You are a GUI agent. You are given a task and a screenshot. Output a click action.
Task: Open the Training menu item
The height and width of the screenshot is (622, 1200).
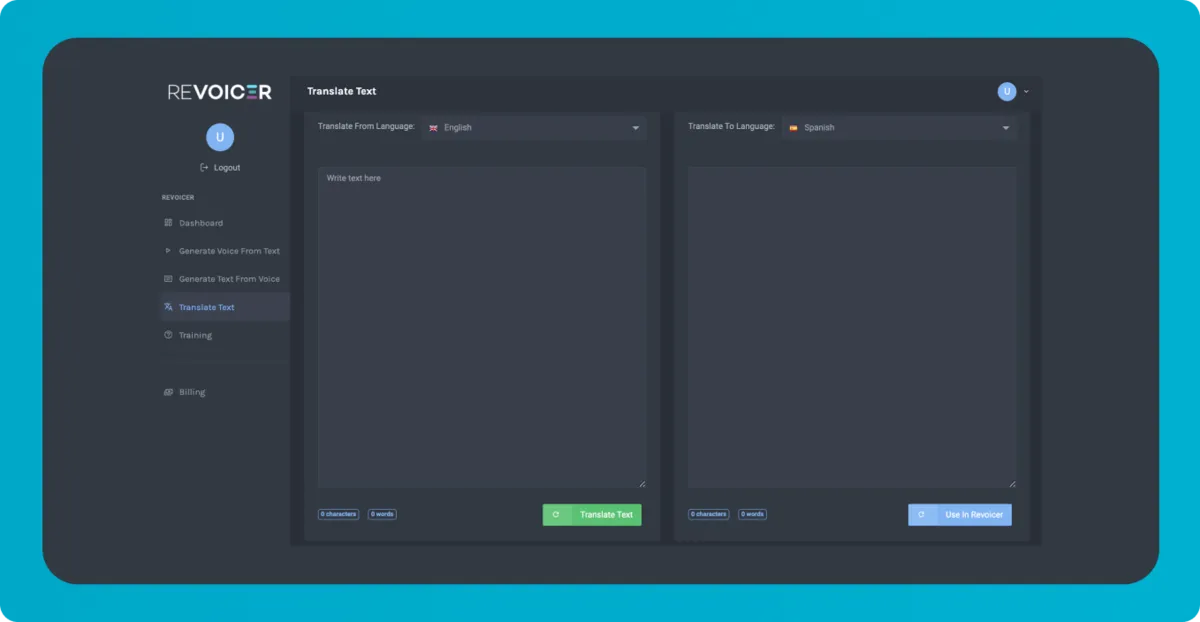click(x=195, y=335)
